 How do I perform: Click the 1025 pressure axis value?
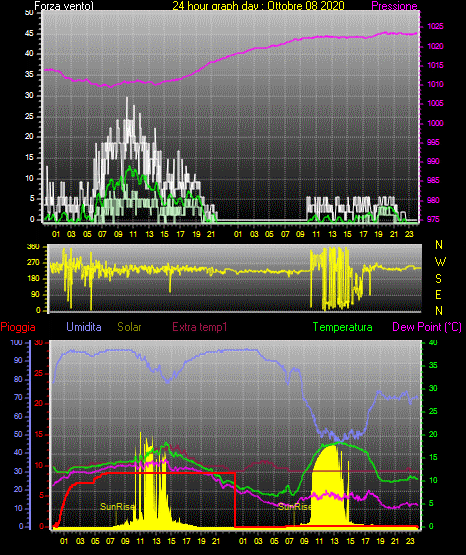click(435, 27)
